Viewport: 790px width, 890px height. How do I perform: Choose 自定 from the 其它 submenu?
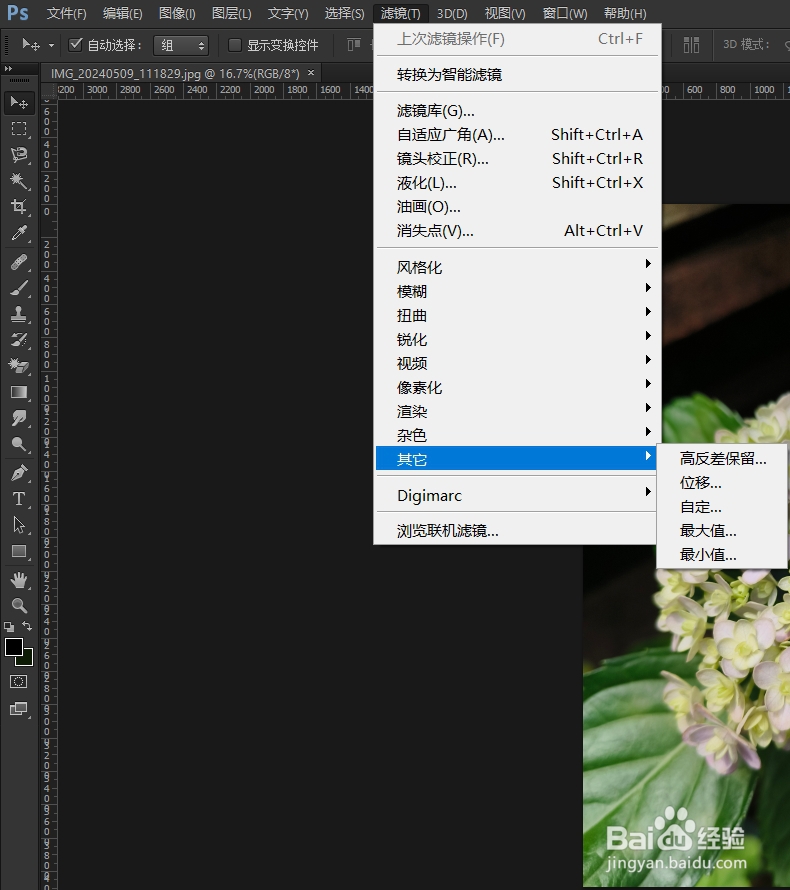click(x=722, y=507)
